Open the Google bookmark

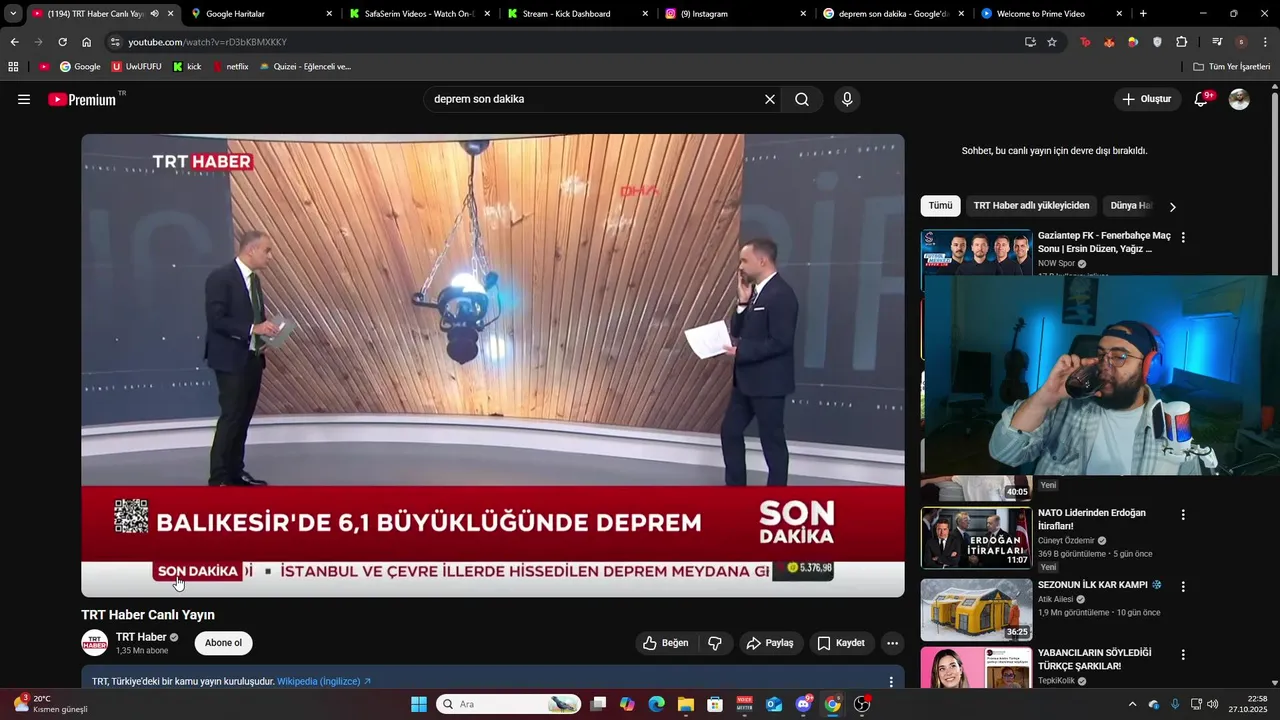point(80,67)
